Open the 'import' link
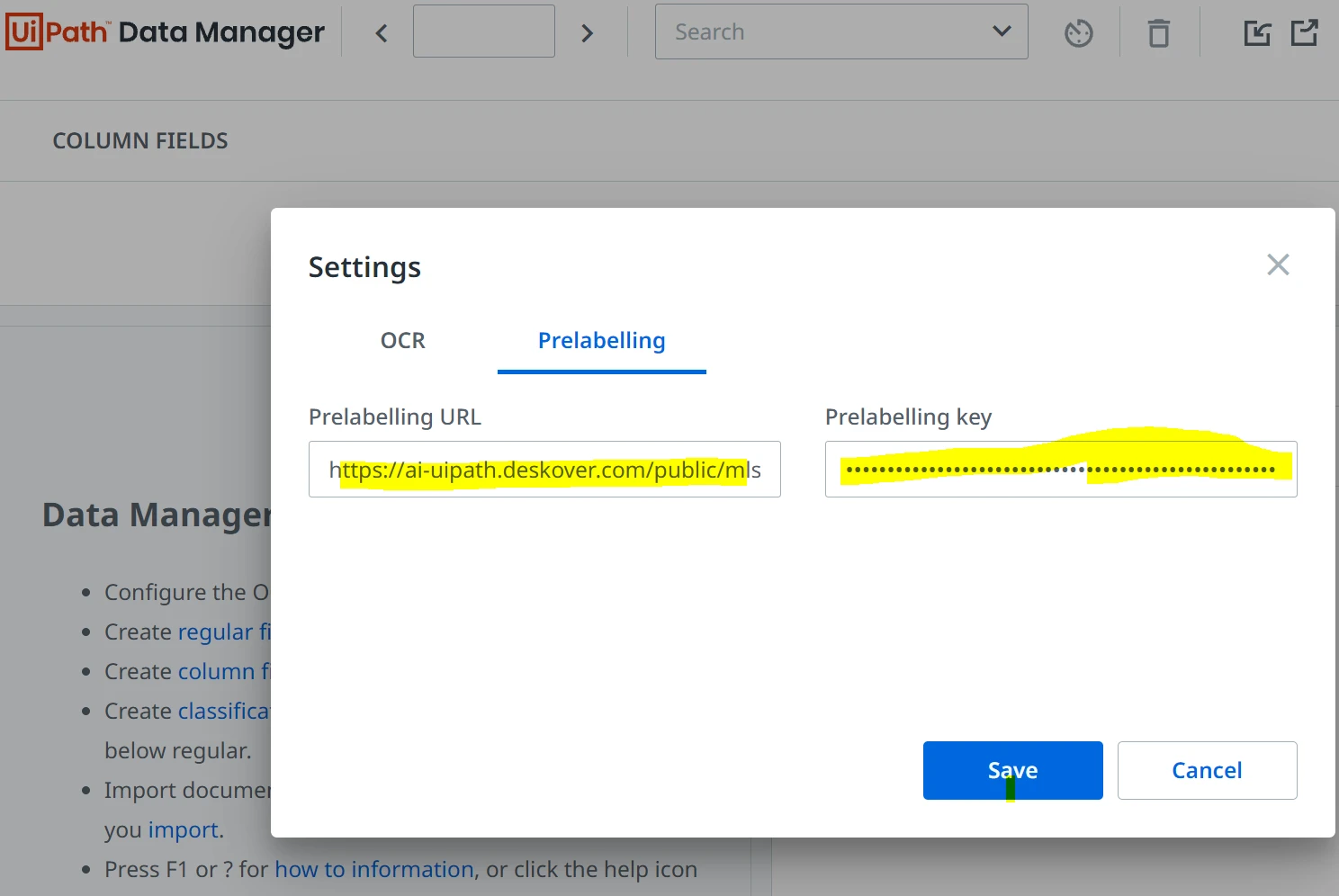 point(184,829)
